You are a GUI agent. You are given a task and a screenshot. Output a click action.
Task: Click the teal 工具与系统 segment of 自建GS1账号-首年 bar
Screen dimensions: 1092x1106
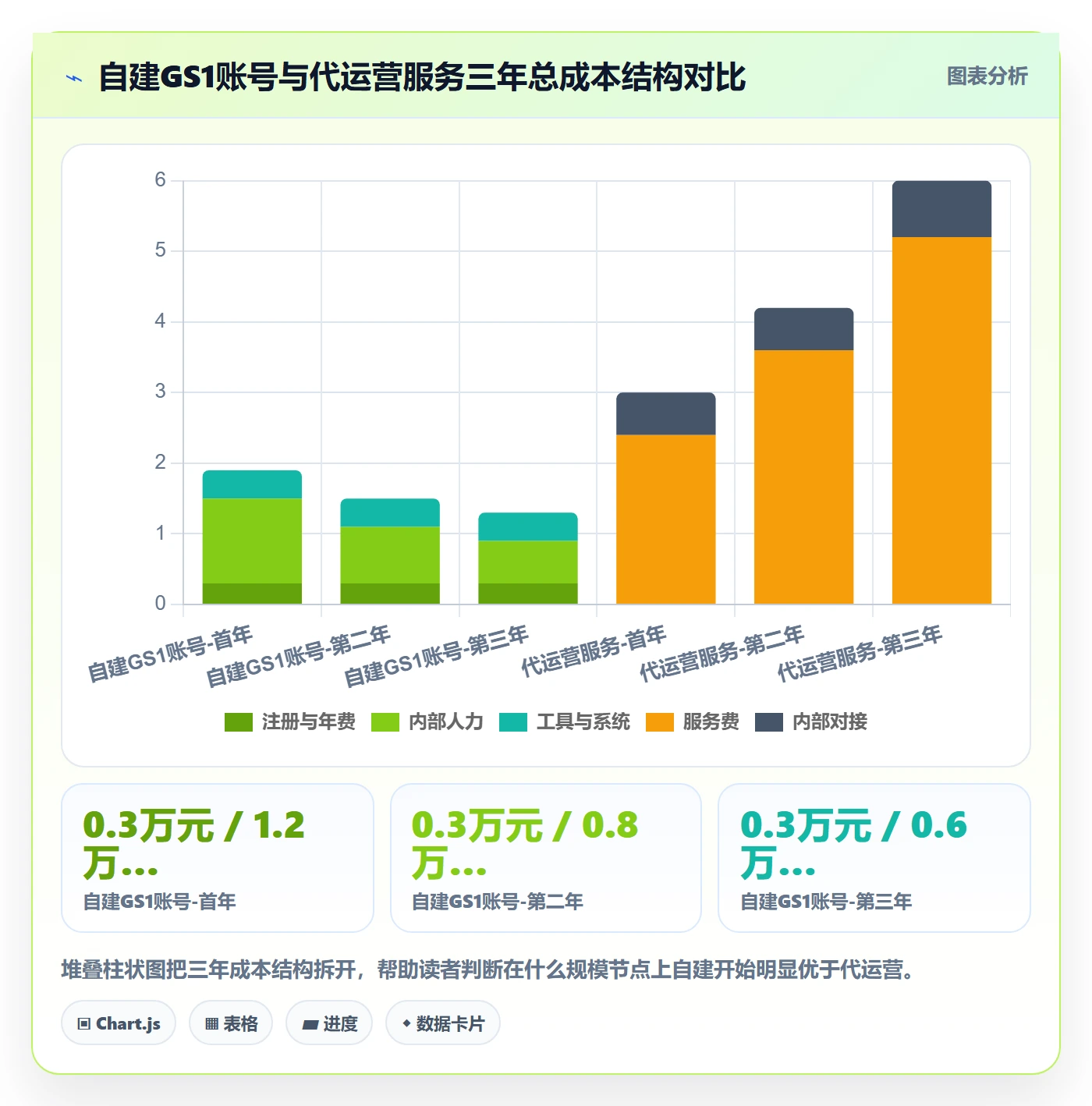click(252, 484)
